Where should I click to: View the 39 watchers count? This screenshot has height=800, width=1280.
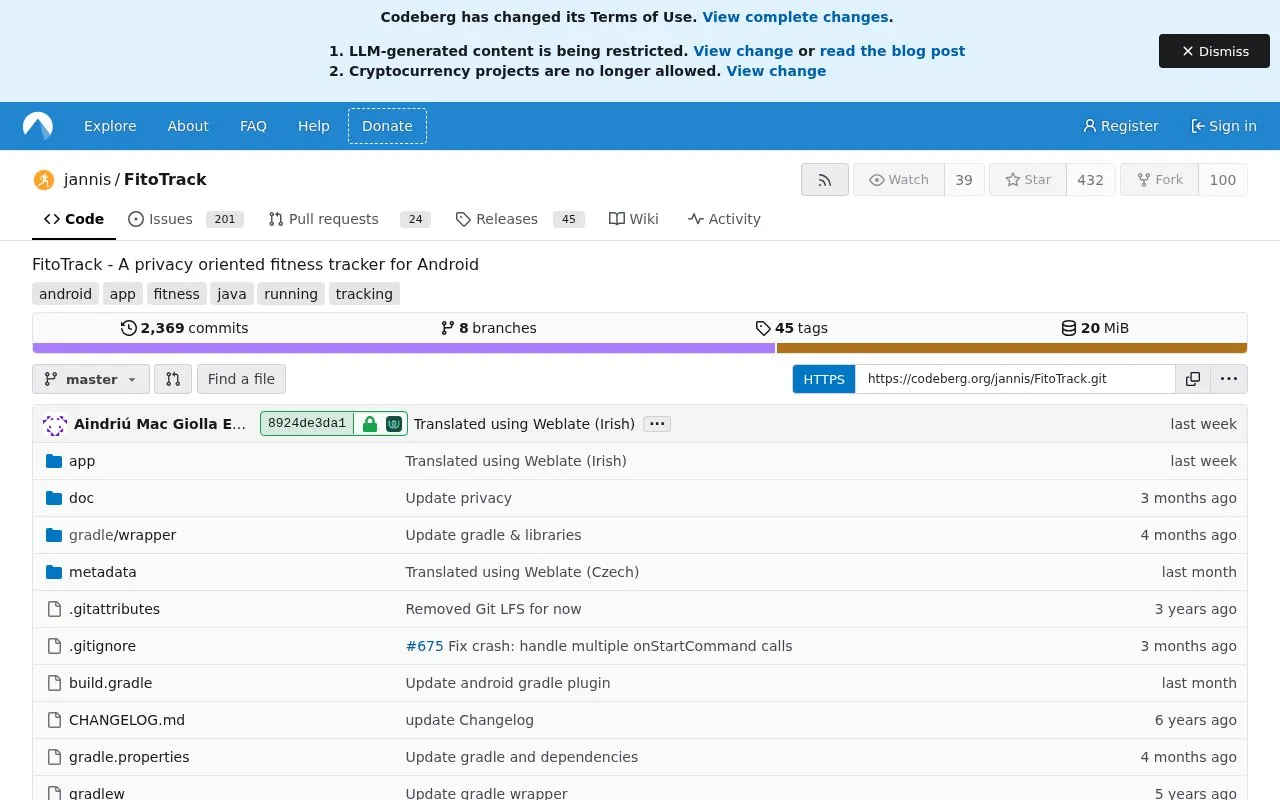click(x=964, y=180)
